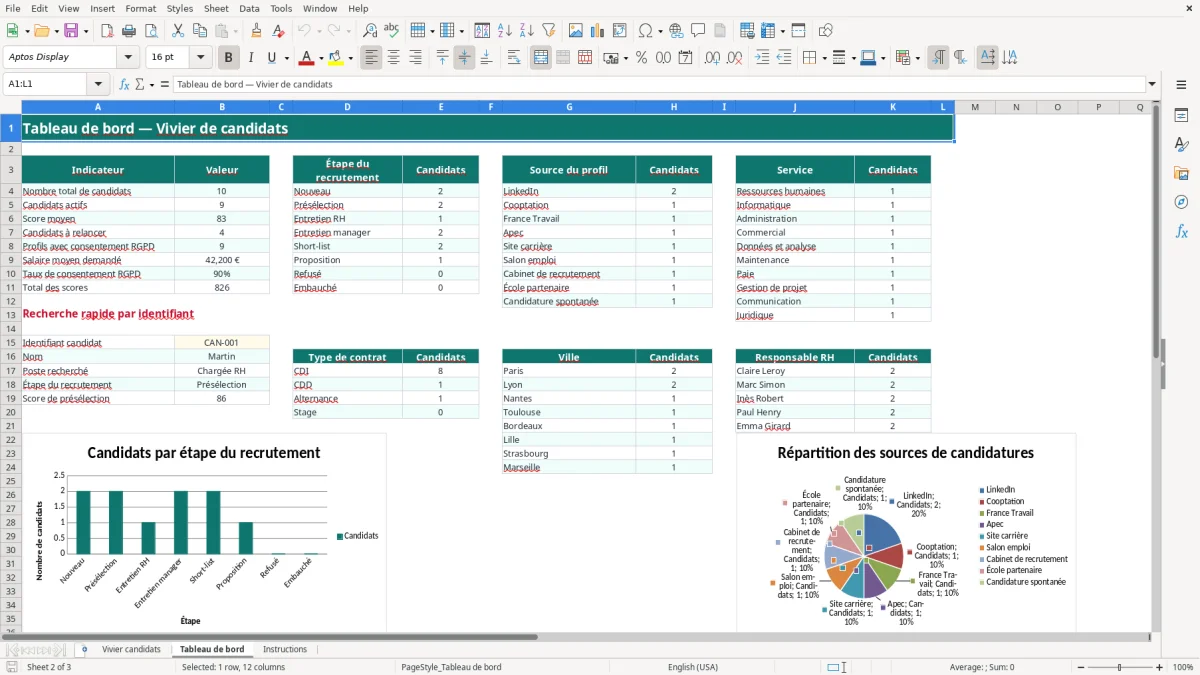
Task: Open sidebar Styles deck
Action: pos(1181,145)
